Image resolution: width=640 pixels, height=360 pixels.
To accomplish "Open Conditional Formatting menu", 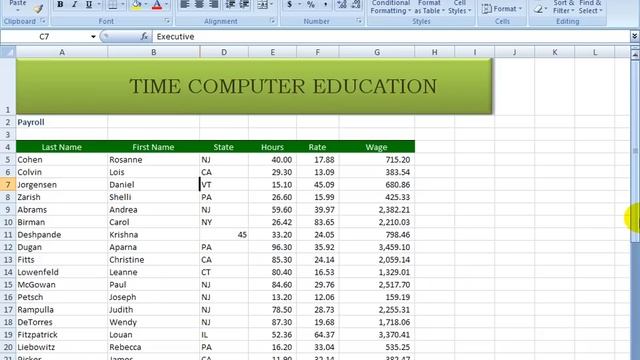I will pos(391,7).
